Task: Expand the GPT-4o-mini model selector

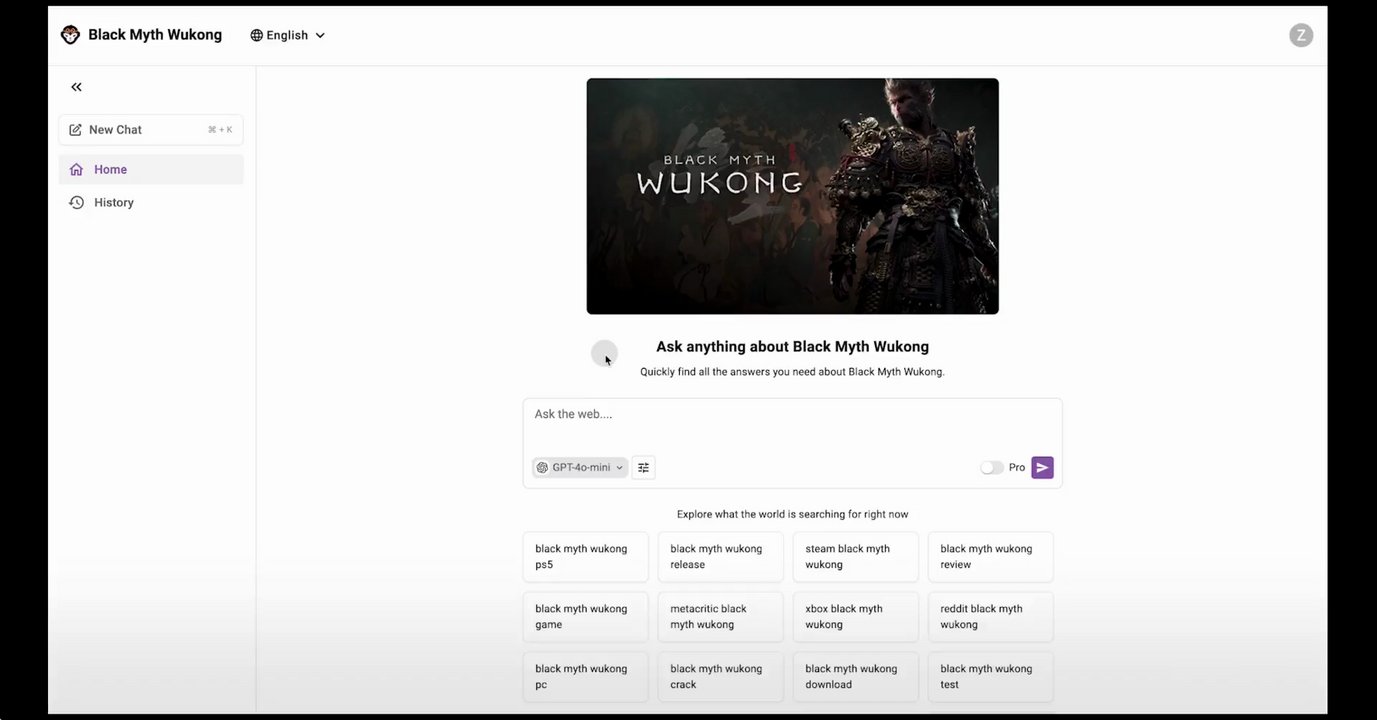Action: coord(580,467)
